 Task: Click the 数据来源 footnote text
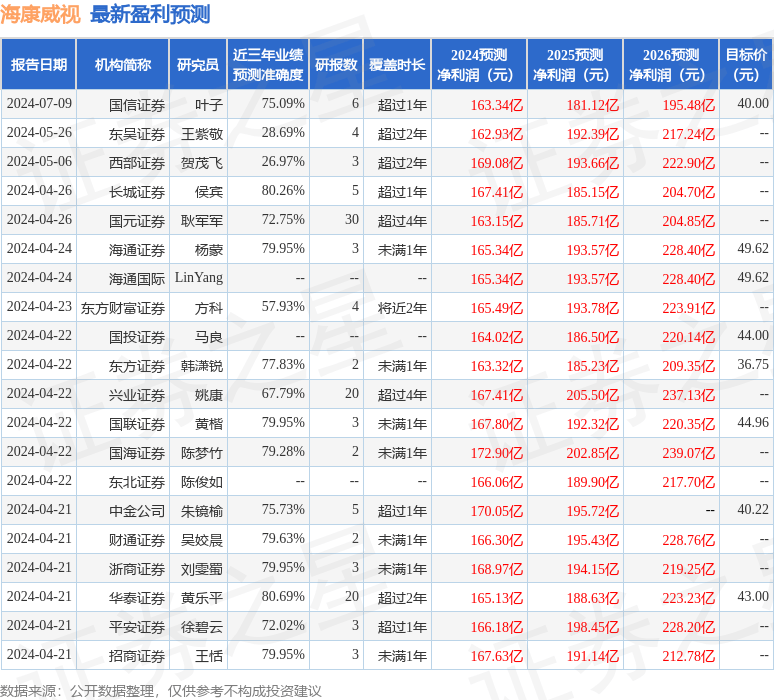point(161,691)
